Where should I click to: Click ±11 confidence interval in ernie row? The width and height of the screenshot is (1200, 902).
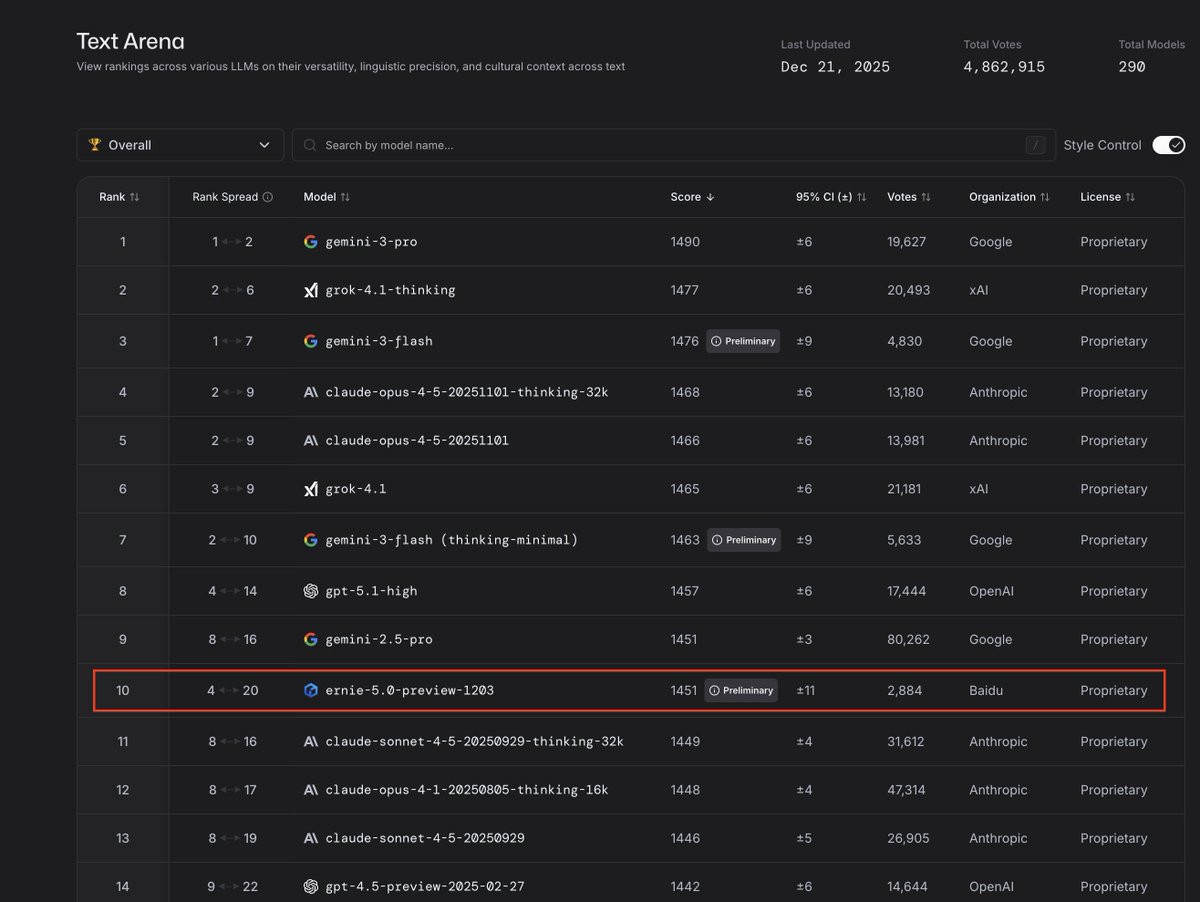(x=805, y=690)
